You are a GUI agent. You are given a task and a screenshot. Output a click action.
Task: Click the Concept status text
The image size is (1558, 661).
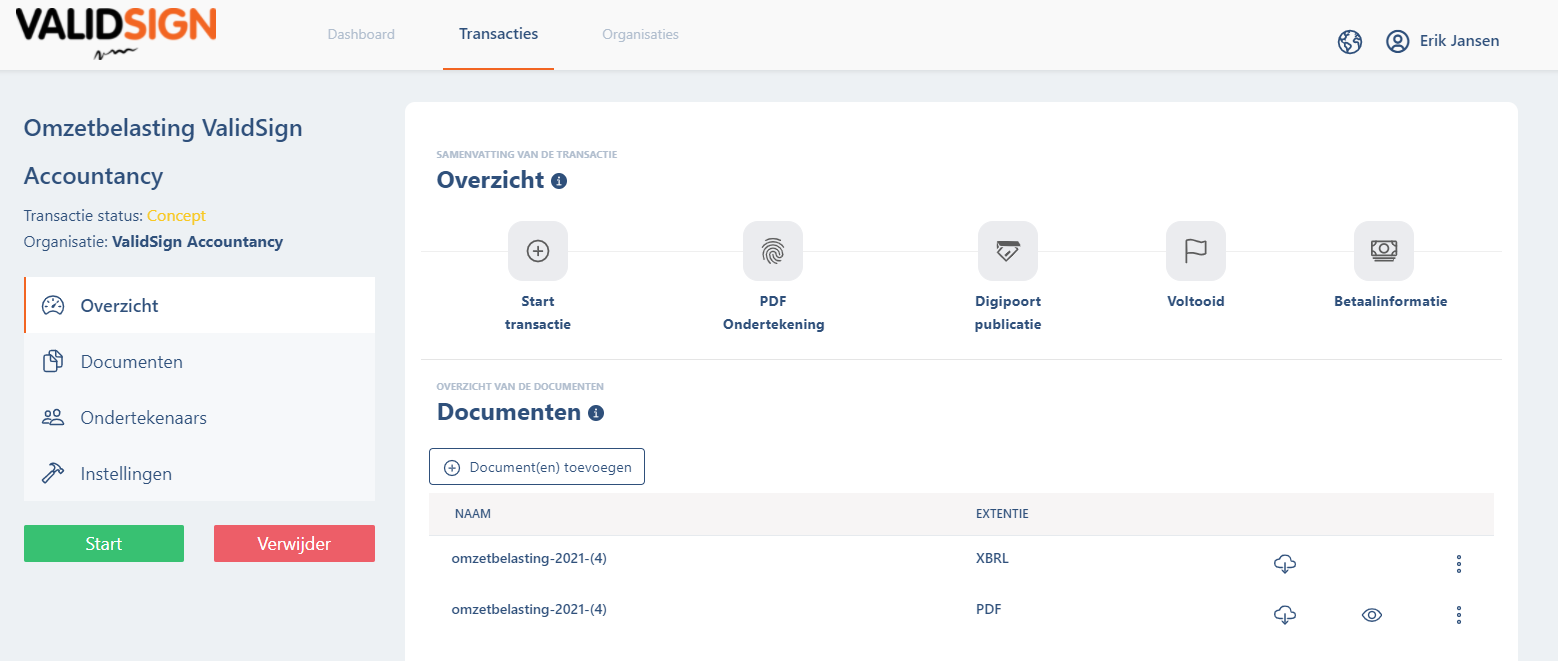tap(176, 215)
